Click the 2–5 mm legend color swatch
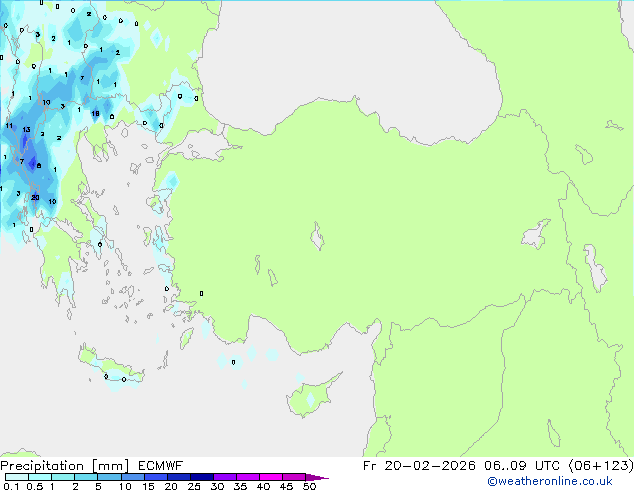The width and height of the screenshot is (634, 490). point(86,477)
